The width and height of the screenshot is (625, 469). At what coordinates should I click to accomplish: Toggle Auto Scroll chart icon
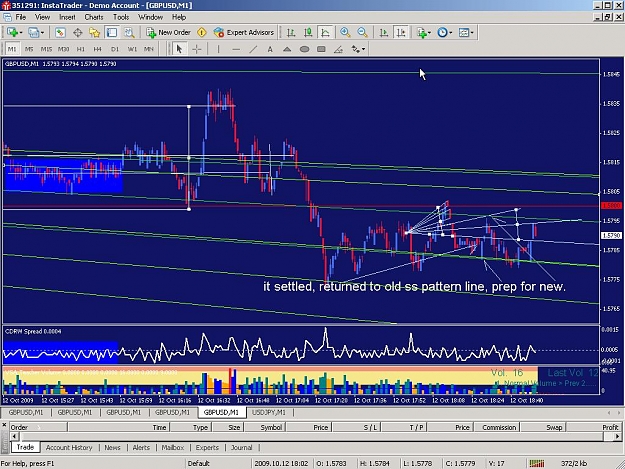(383, 33)
